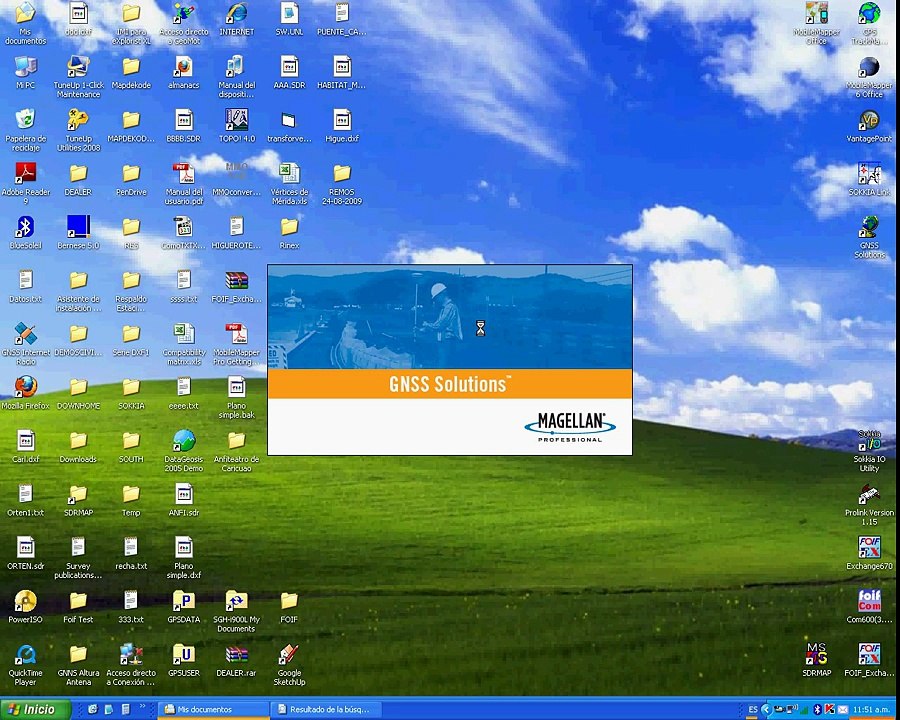This screenshot has height=720, width=900.
Task: Switch to Mis documentos taskbar window
Action: pyautogui.click(x=213, y=710)
